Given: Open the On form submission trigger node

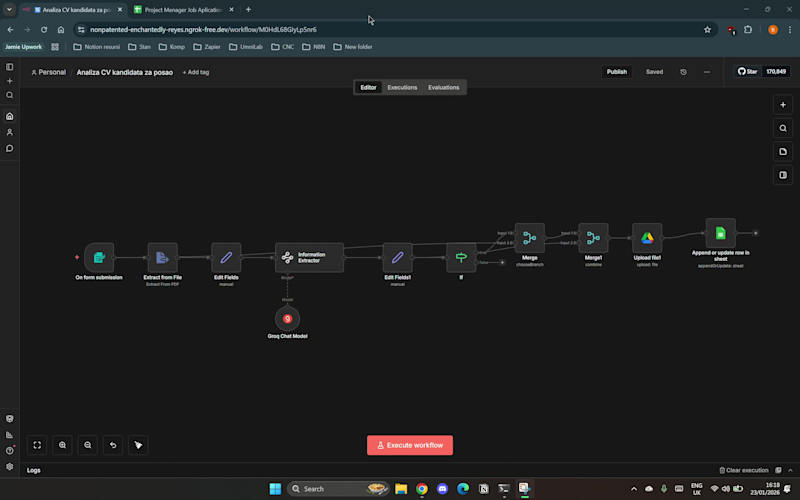Looking at the screenshot, I should tap(99, 258).
